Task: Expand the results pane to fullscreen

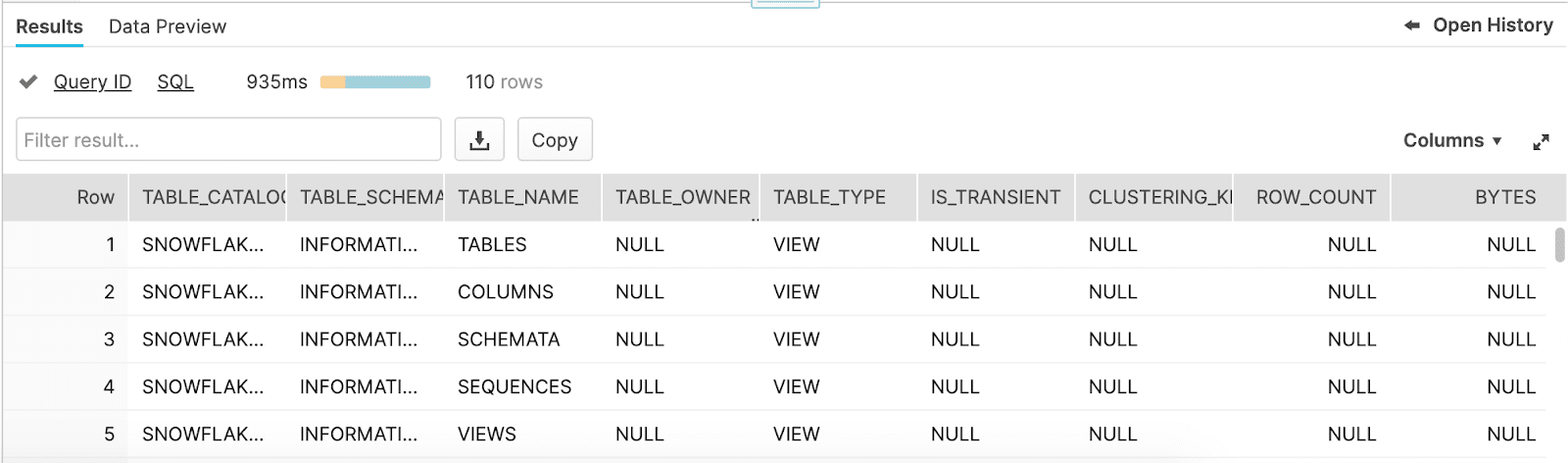Action: pyautogui.click(x=1541, y=142)
